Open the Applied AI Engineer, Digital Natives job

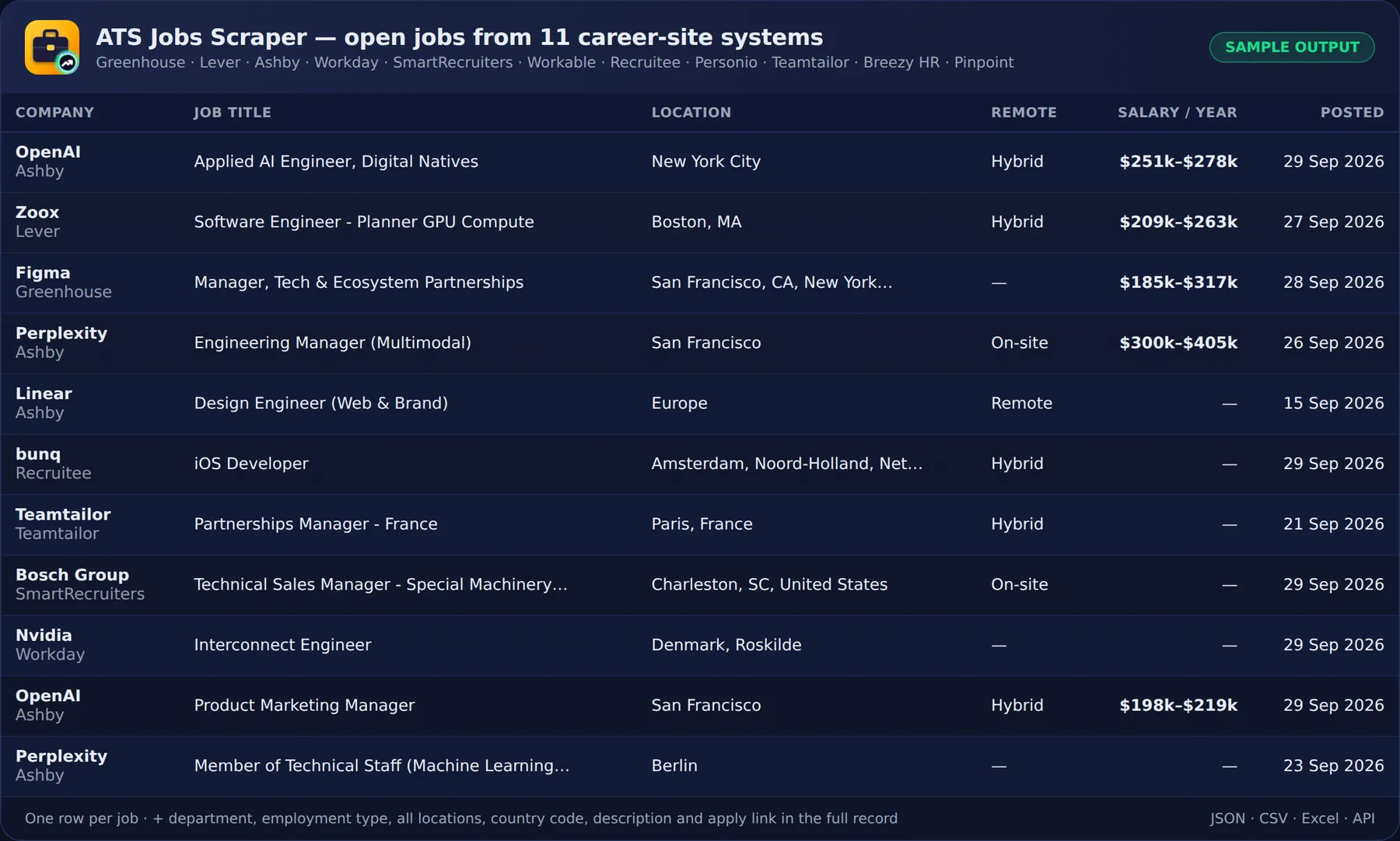click(x=336, y=162)
